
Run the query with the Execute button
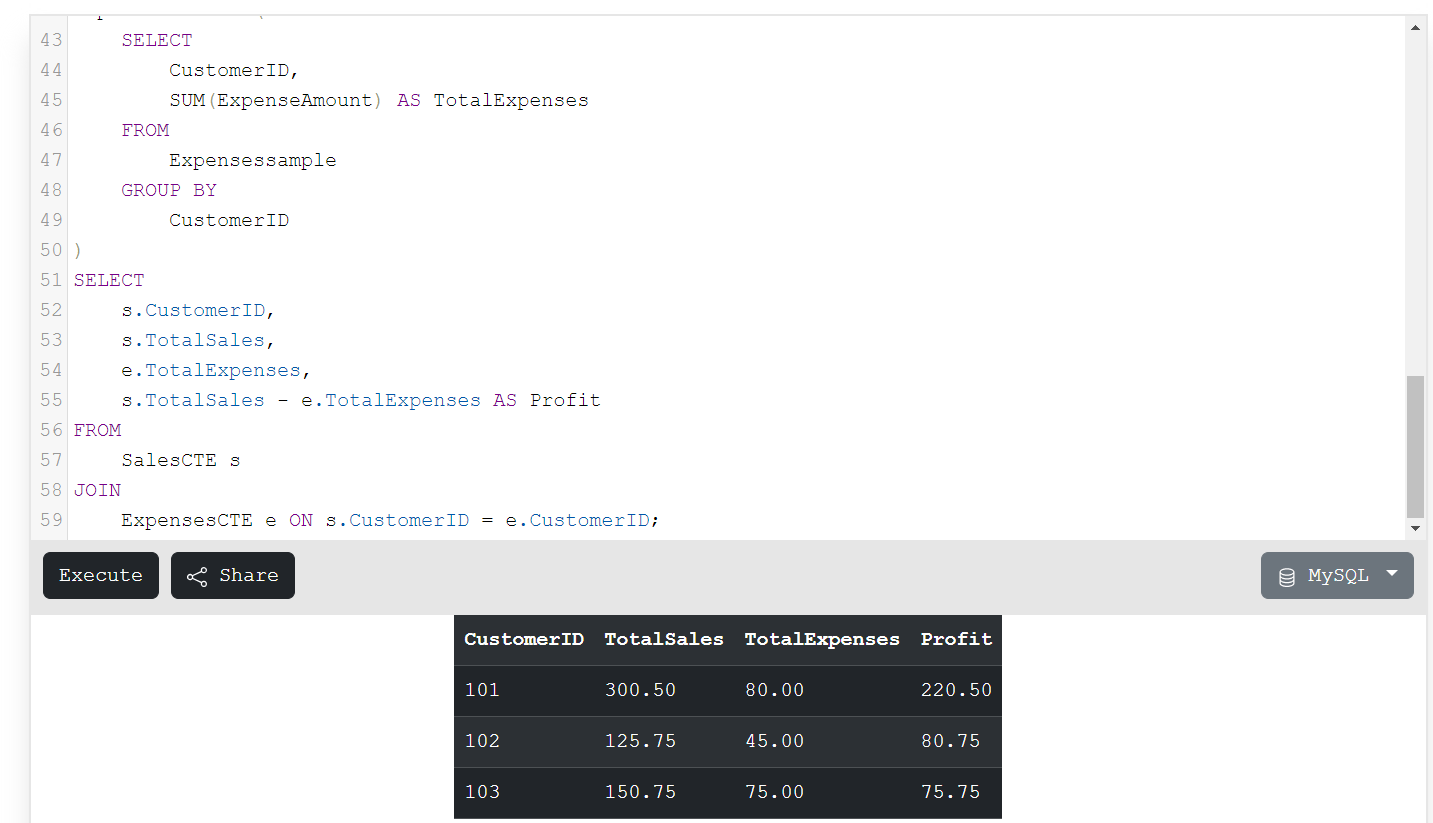click(x=100, y=575)
